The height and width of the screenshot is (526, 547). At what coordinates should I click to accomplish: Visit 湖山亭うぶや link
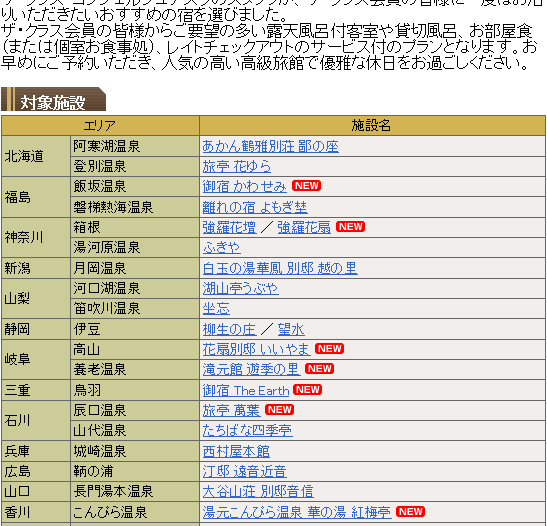pyautogui.click(x=240, y=288)
